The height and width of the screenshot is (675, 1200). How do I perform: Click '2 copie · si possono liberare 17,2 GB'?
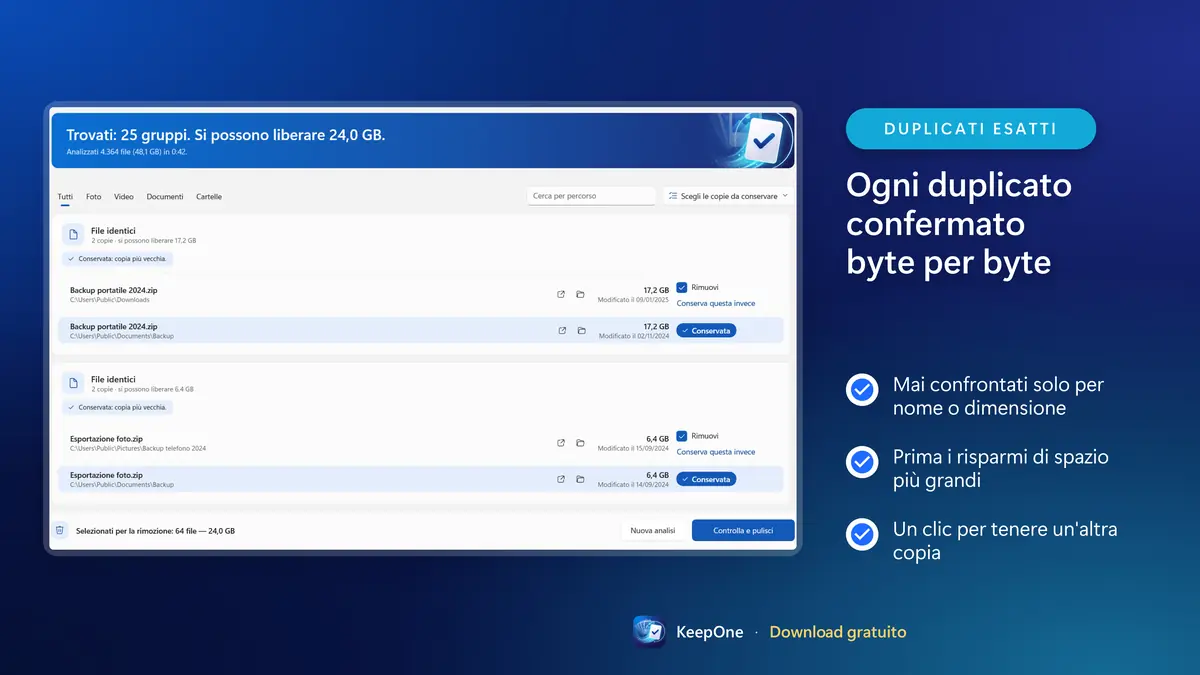pos(144,241)
